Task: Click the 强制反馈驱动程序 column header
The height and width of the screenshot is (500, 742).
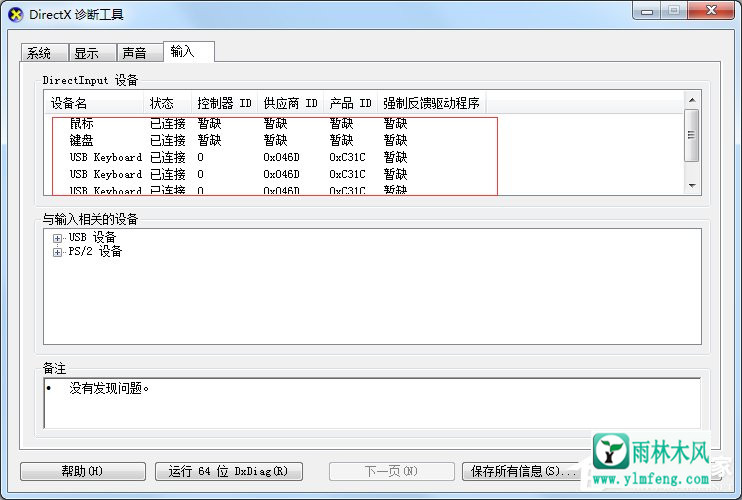Action: coord(432,103)
